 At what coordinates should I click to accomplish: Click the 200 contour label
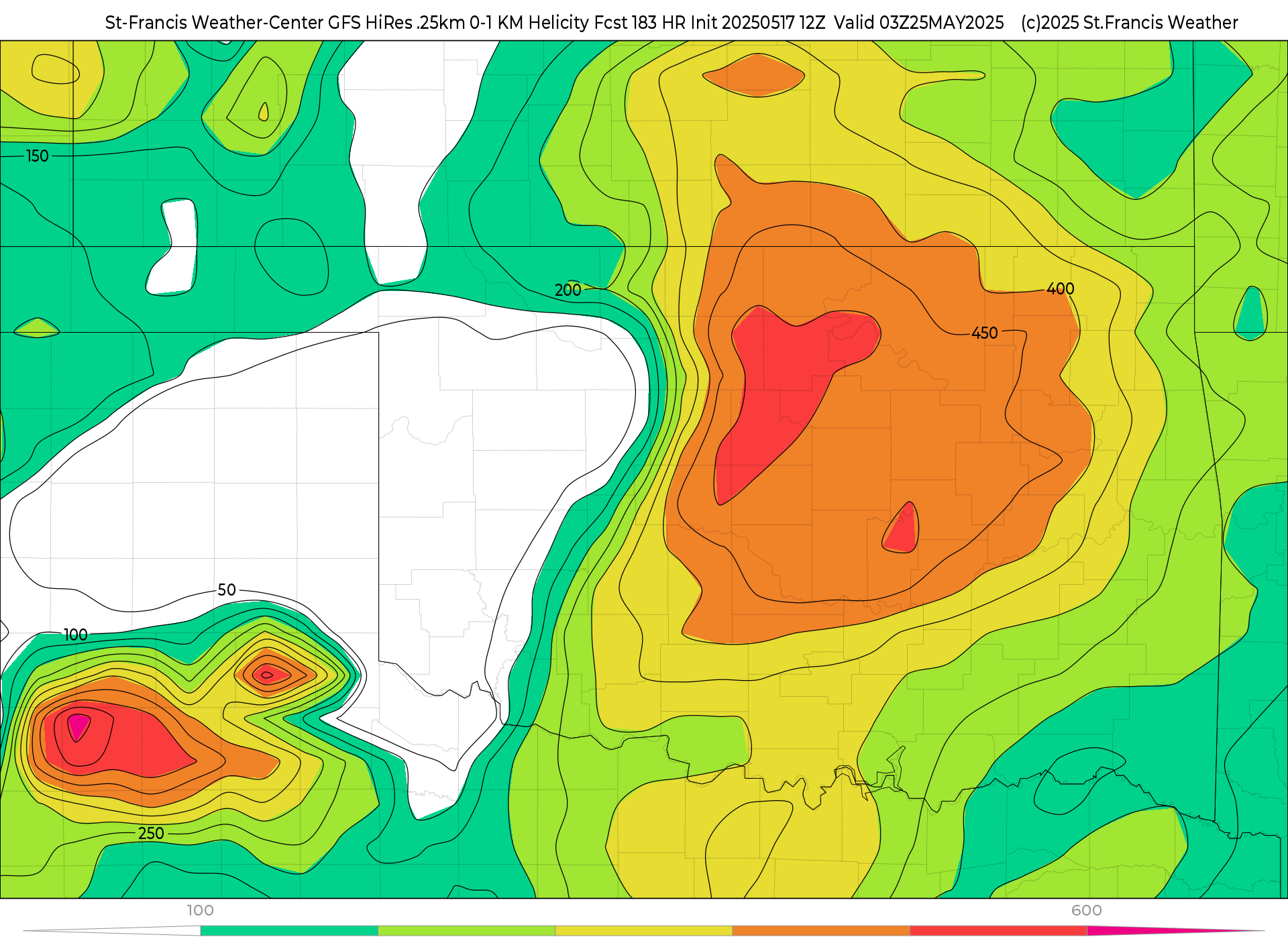pos(568,290)
